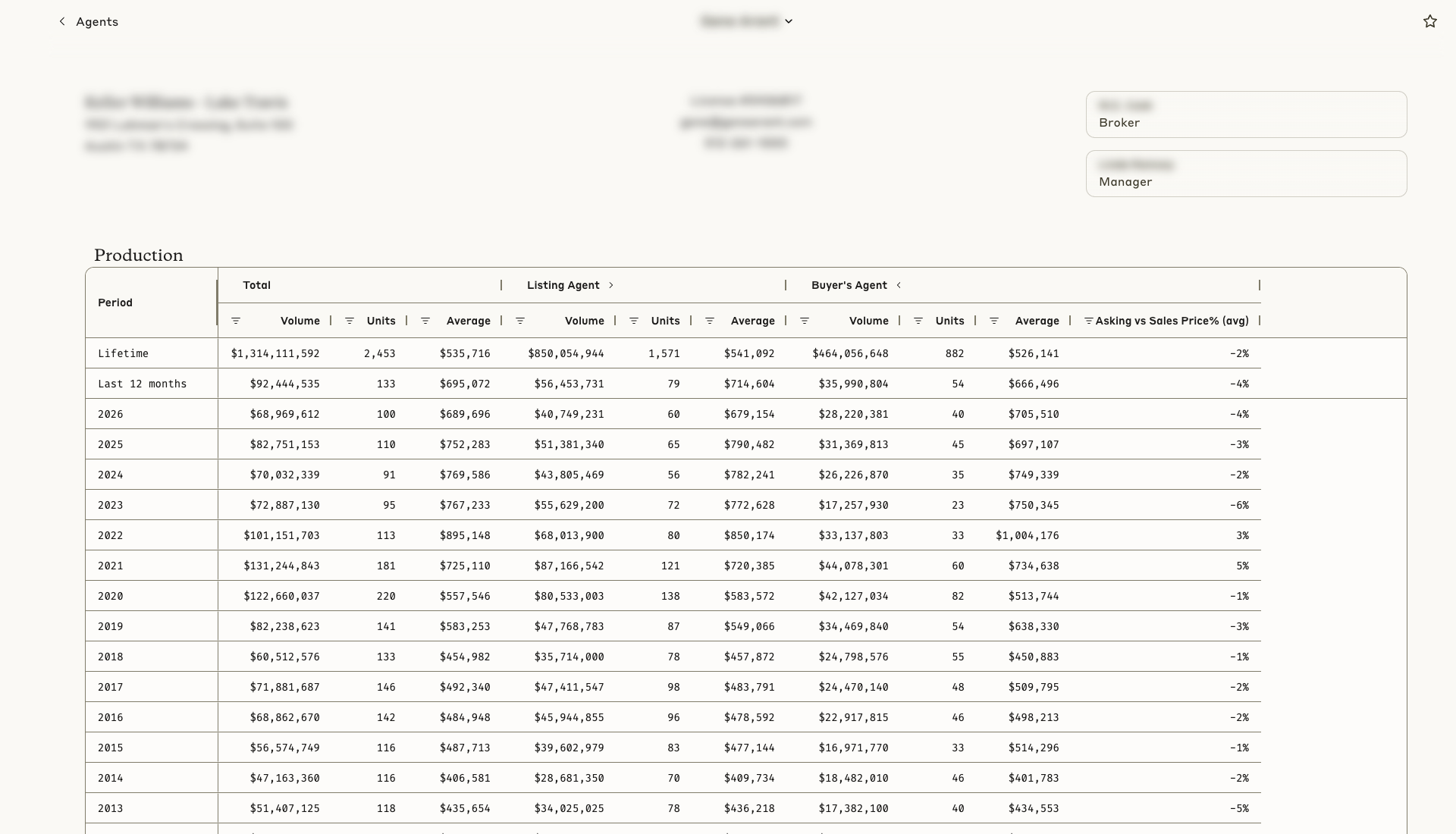Click 220 total units in 2020
The height and width of the screenshot is (834, 1456).
(x=386, y=596)
